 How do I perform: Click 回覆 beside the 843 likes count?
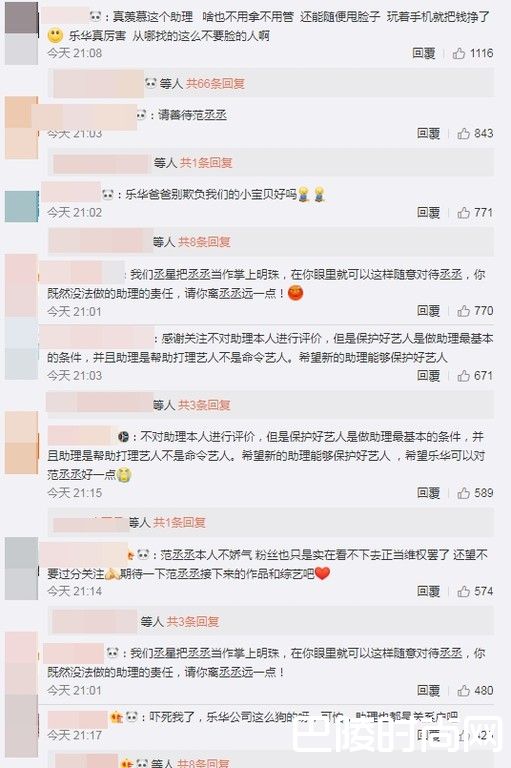429,133
